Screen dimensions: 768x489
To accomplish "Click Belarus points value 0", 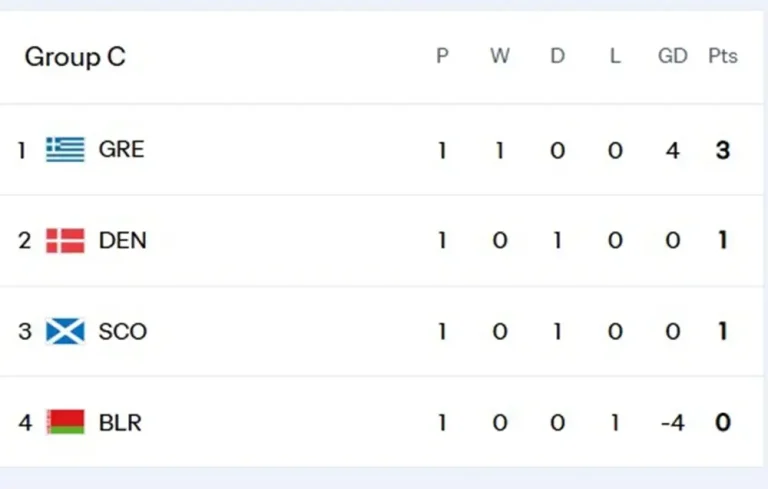I will pos(722,422).
